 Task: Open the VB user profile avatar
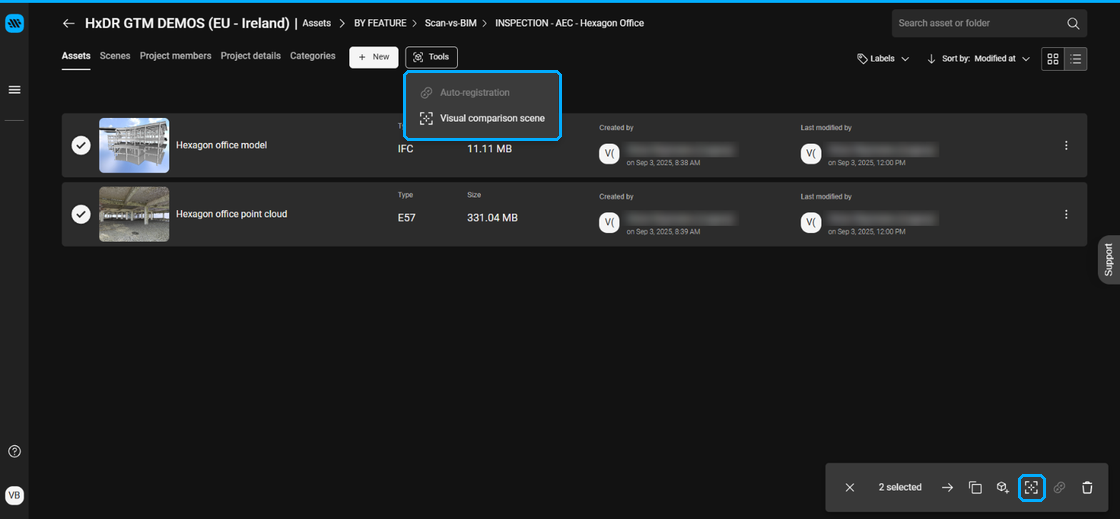pos(14,495)
